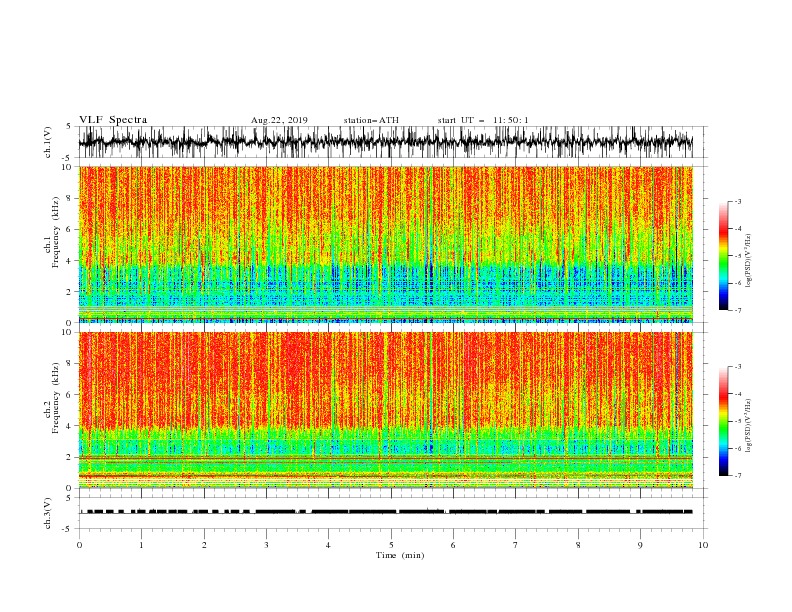Click the time axis tick label "10"
The width and height of the screenshot is (792, 612).
(703, 545)
